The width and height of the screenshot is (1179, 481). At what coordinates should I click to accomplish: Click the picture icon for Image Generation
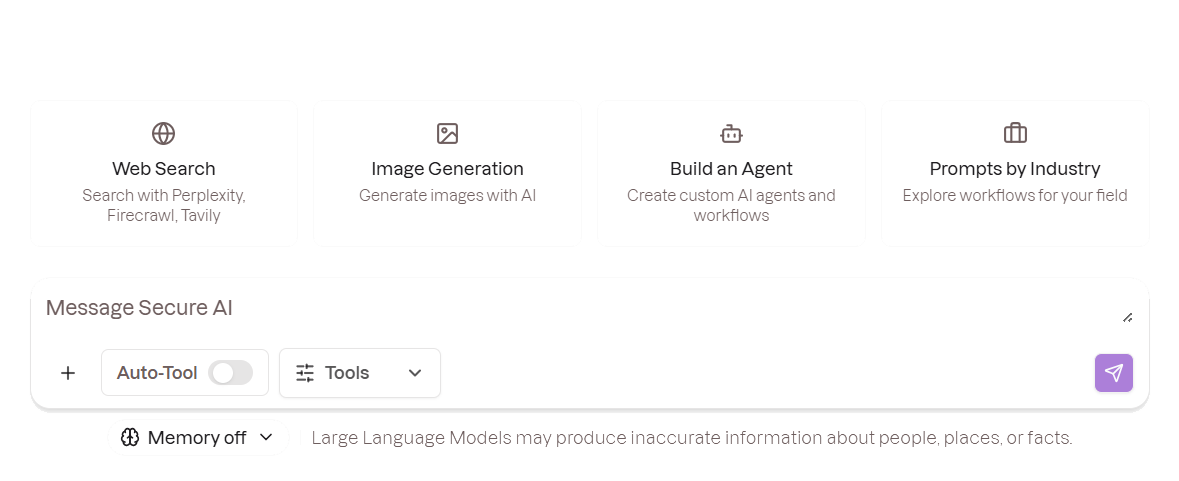click(x=447, y=133)
